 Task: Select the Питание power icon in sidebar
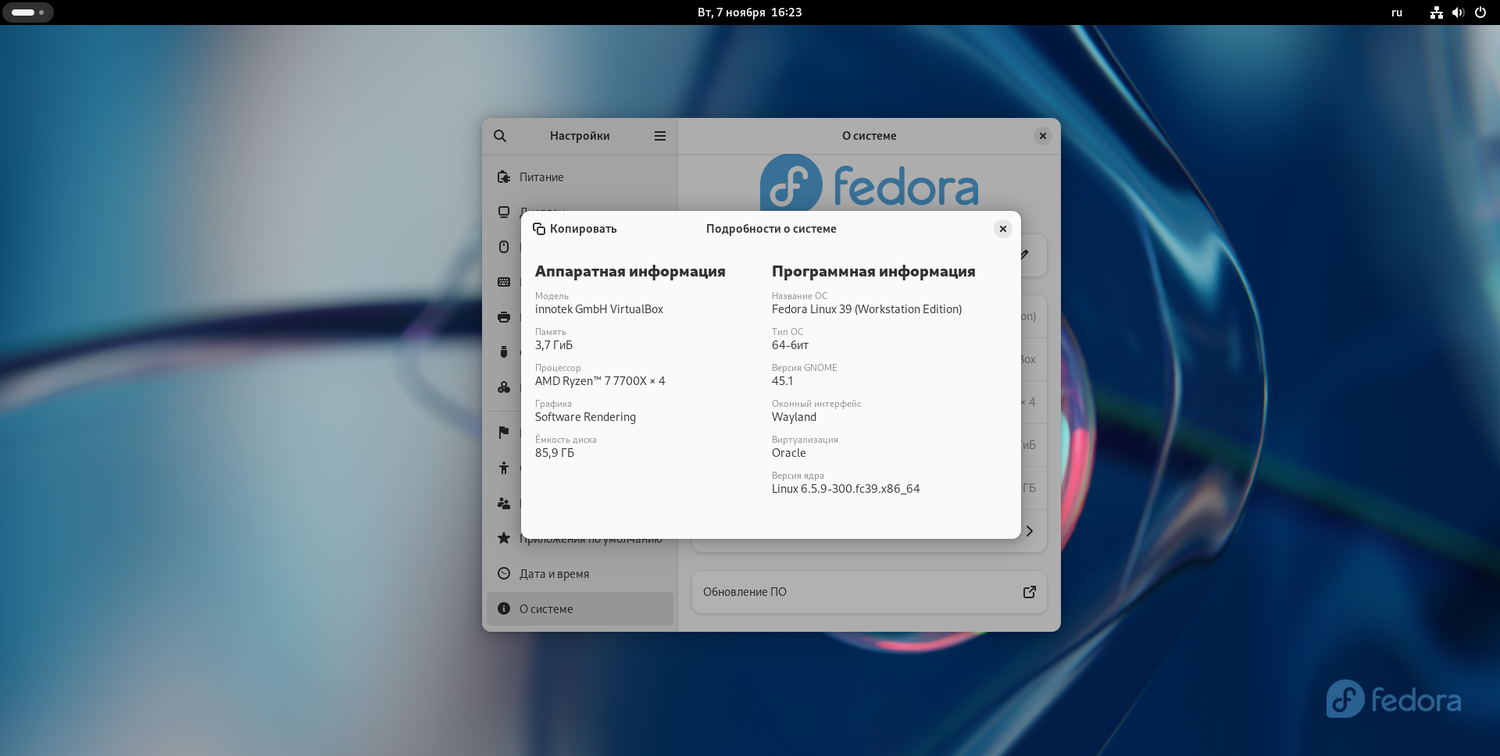click(504, 177)
